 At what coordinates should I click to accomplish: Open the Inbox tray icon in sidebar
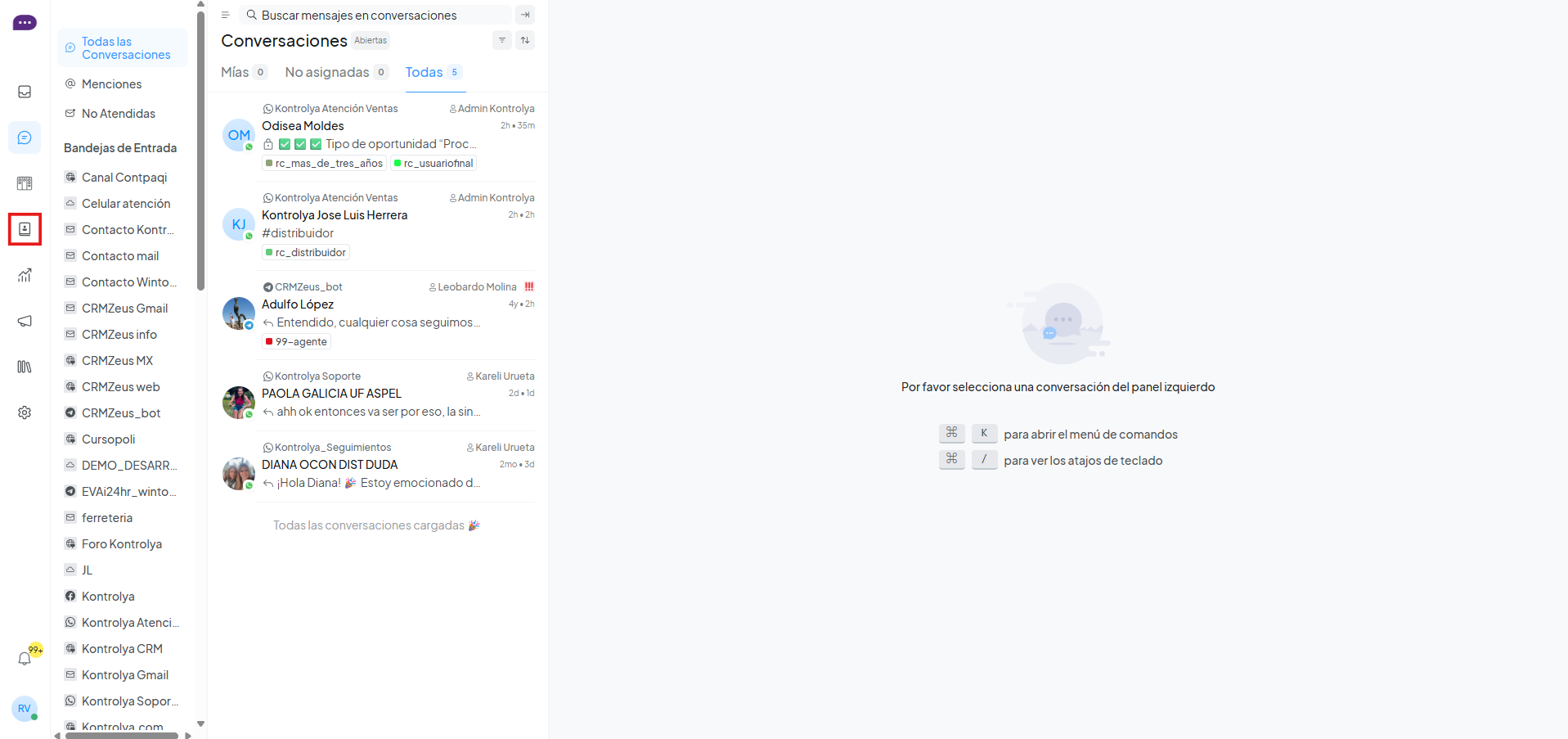(25, 92)
